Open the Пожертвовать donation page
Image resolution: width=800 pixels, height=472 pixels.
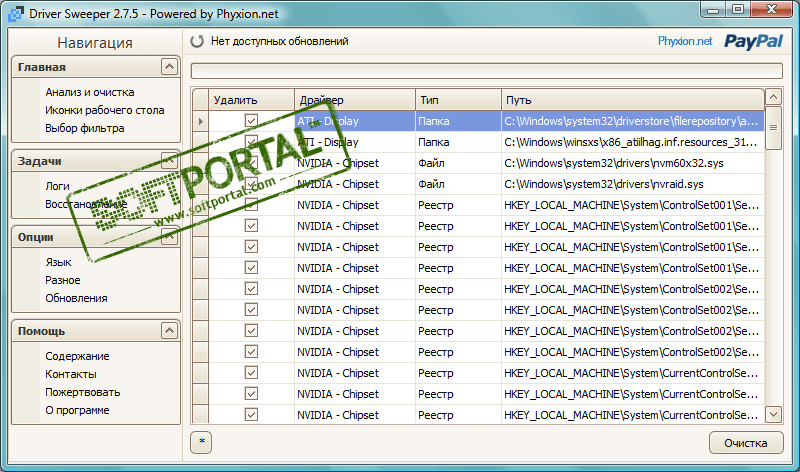click(83, 392)
